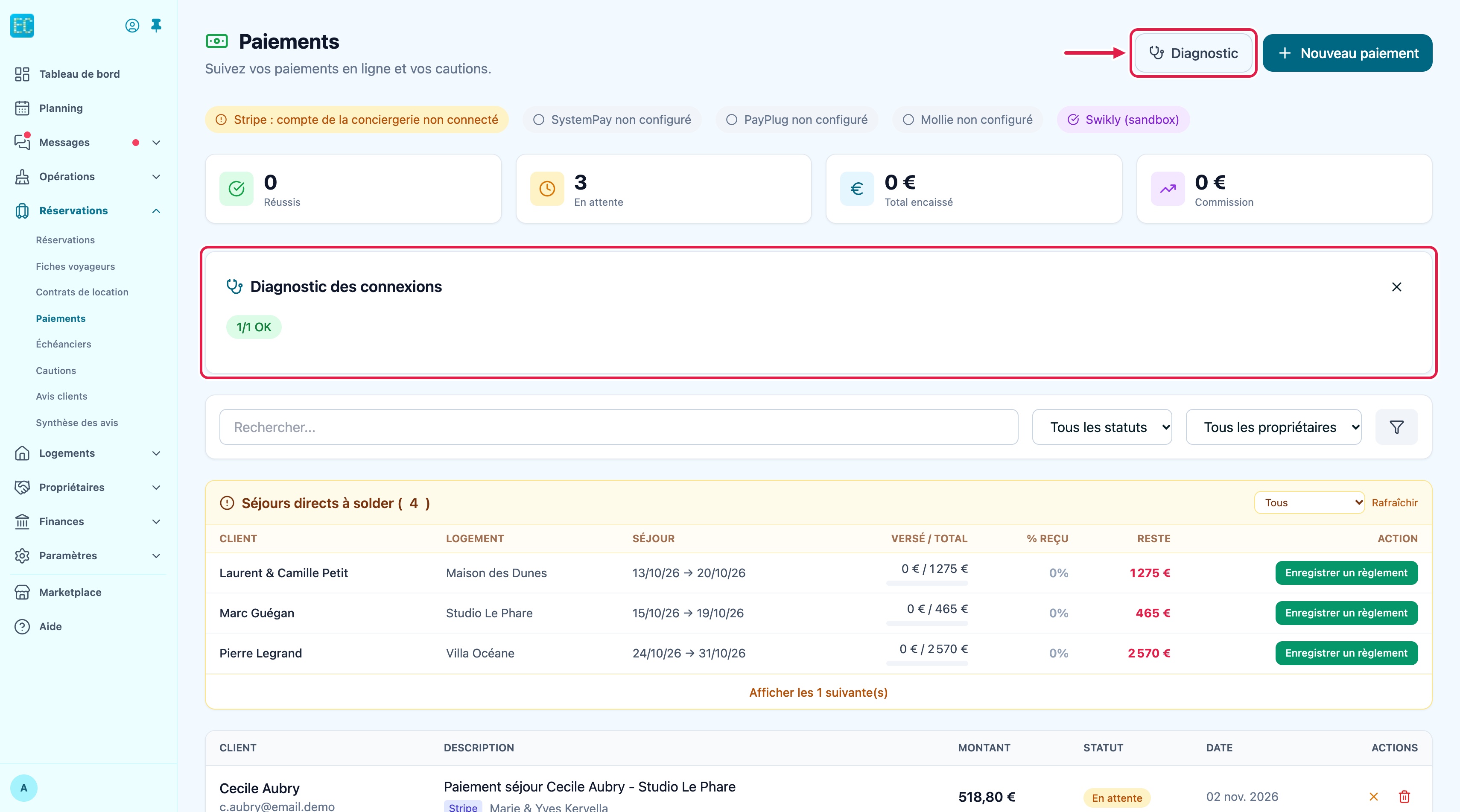Expand the Logements menu chevron
Image resolution: width=1460 pixels, height=812 pixels.
coord(156,453)
